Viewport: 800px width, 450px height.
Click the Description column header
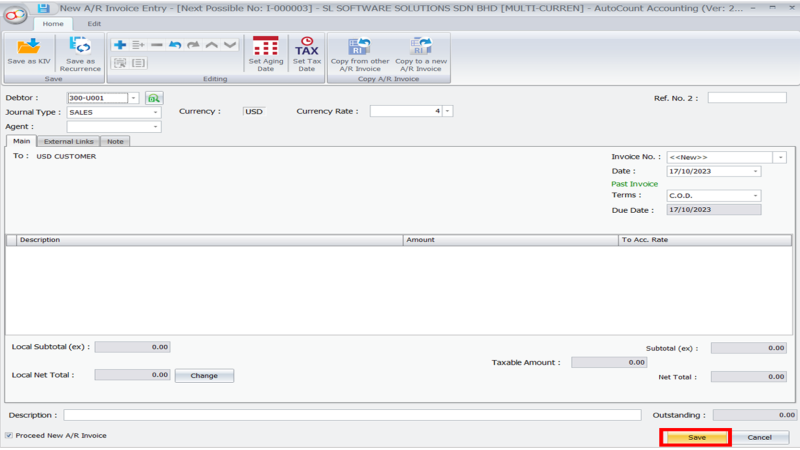(210, 240)
